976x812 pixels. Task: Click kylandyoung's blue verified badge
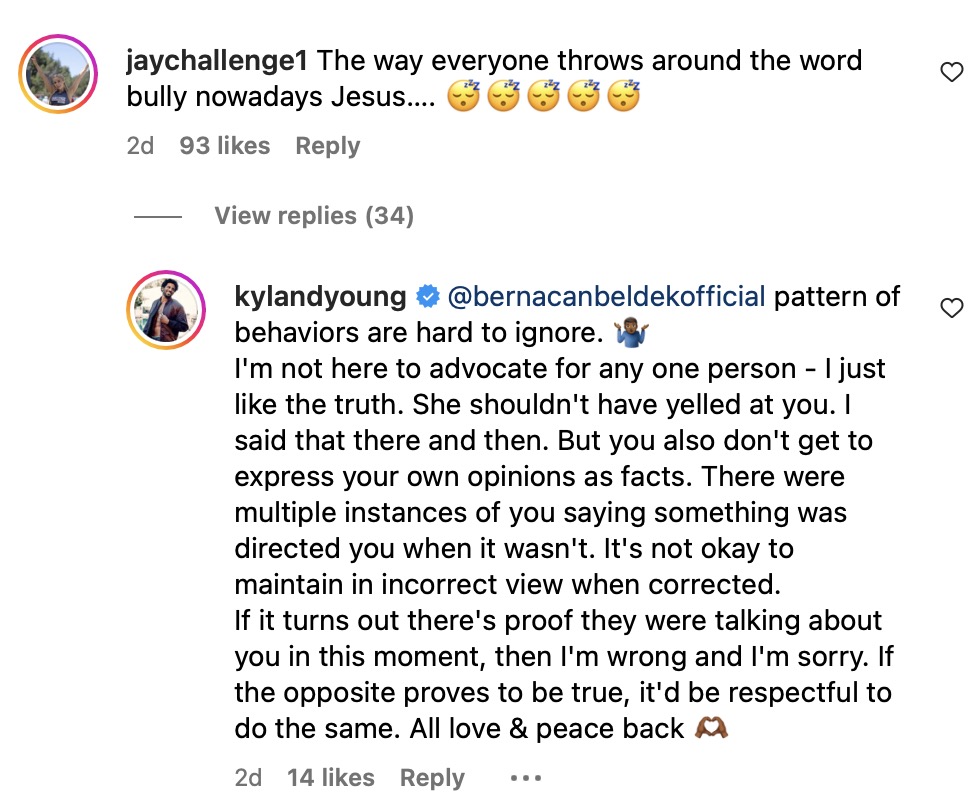pos(427,297)
